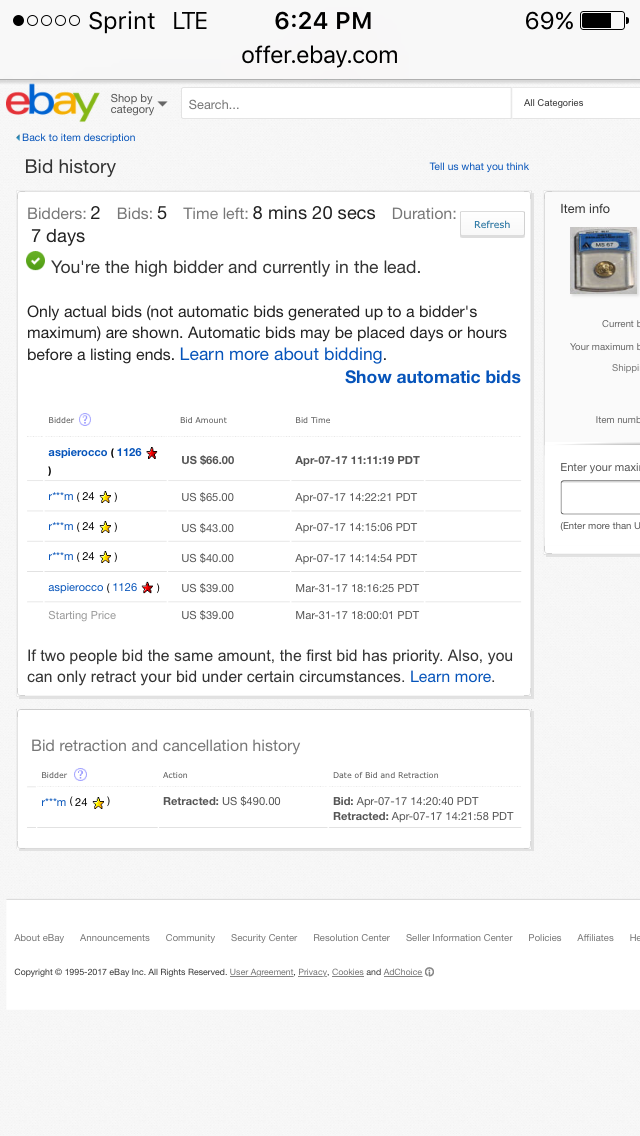This screenshot has height=1136, width=640.
Task: Click the yellow star beside the US $65.00 bidder
Action: coord(106,497)
